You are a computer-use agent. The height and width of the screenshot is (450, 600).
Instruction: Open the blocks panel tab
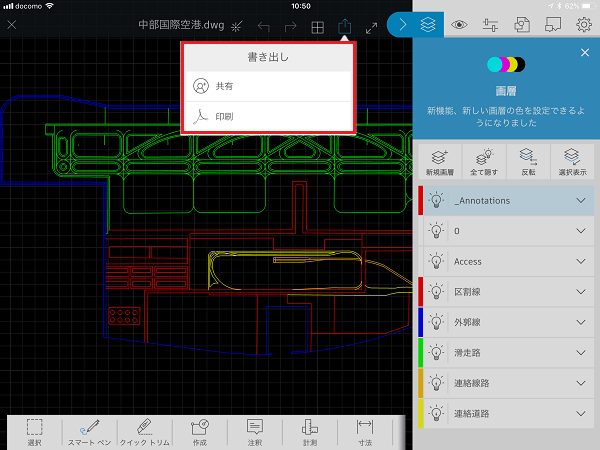(522, 25)
